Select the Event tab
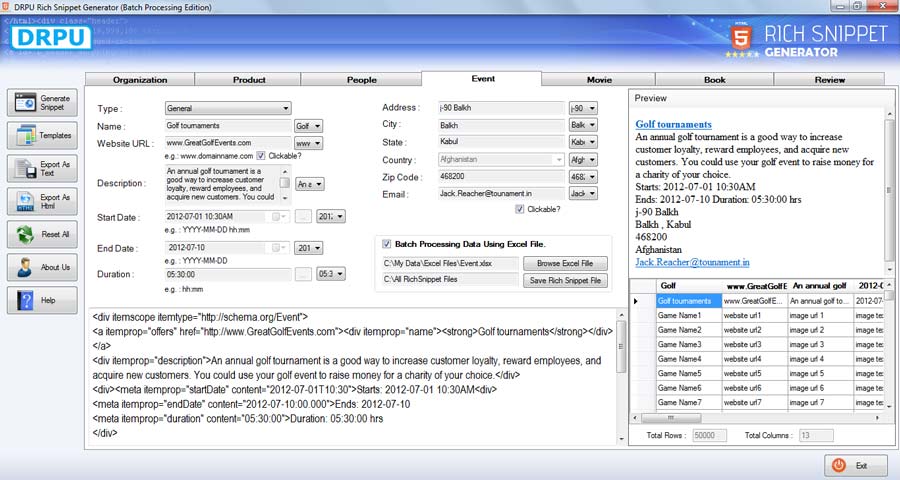900x480 pixels. coord(482,79)
